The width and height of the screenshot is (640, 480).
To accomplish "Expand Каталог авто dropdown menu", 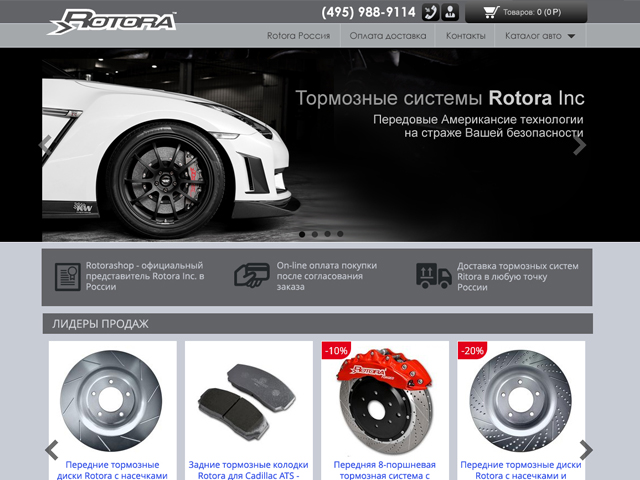I will pos(540,36).
